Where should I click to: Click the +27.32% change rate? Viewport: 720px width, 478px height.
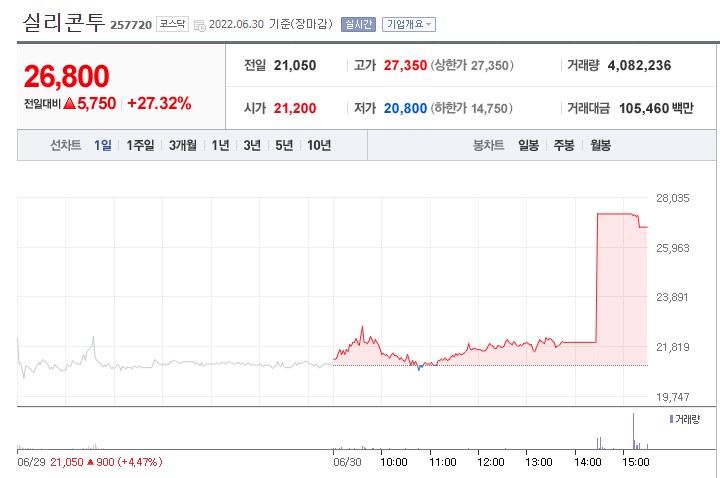click(x=159, y=103)
